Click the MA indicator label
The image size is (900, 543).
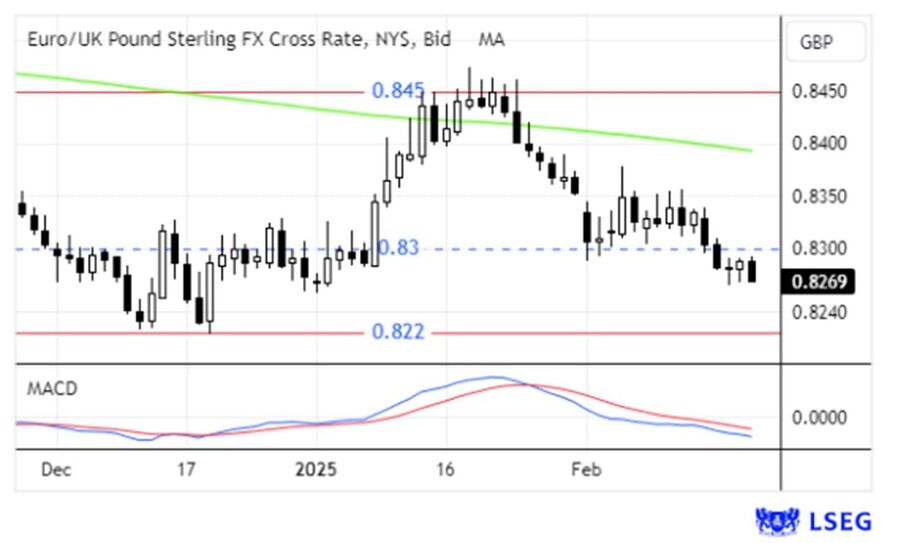point(492,40)
